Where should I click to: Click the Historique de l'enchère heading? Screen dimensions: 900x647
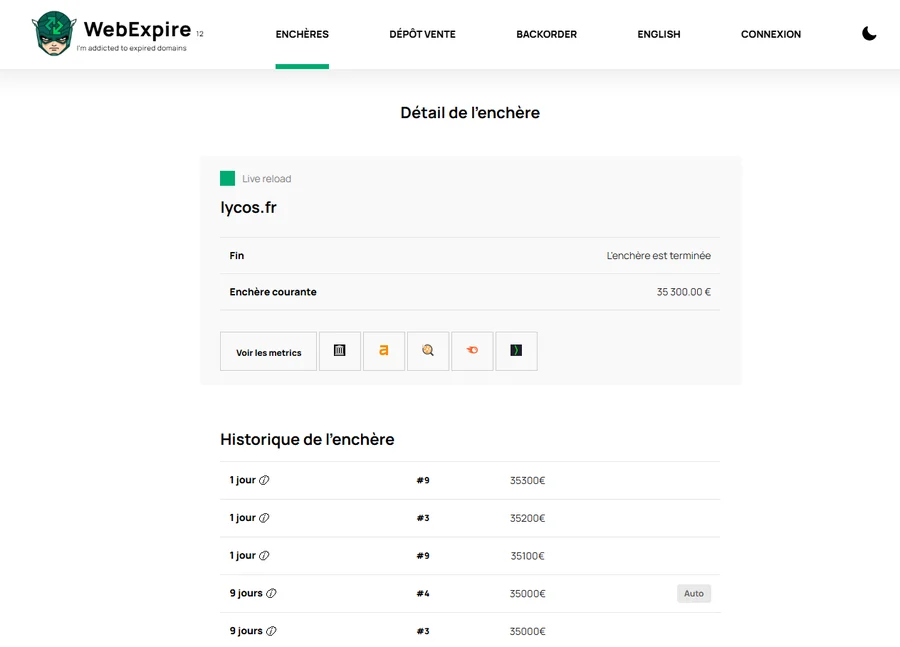(x=307, y=439)
